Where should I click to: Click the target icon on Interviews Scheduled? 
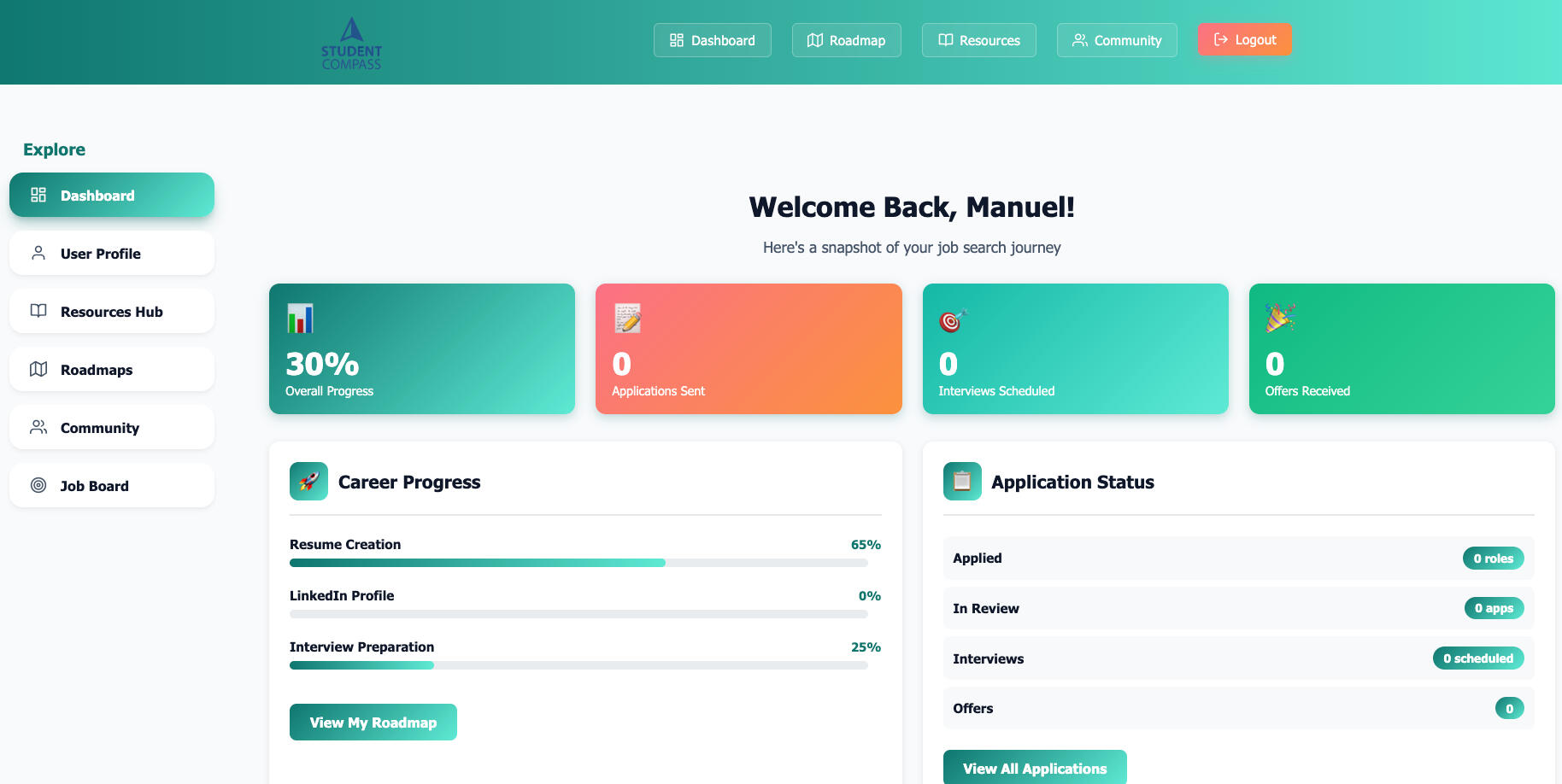coord(952,320)
